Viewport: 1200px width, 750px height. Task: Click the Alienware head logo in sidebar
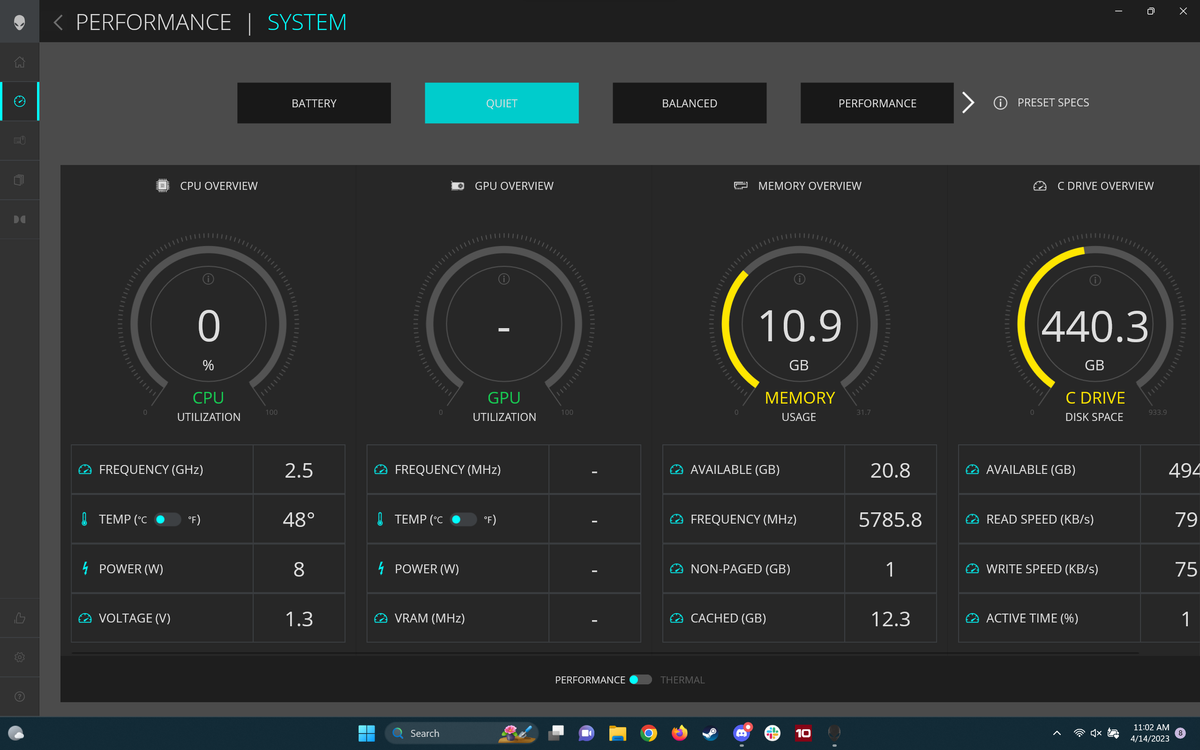19,22
